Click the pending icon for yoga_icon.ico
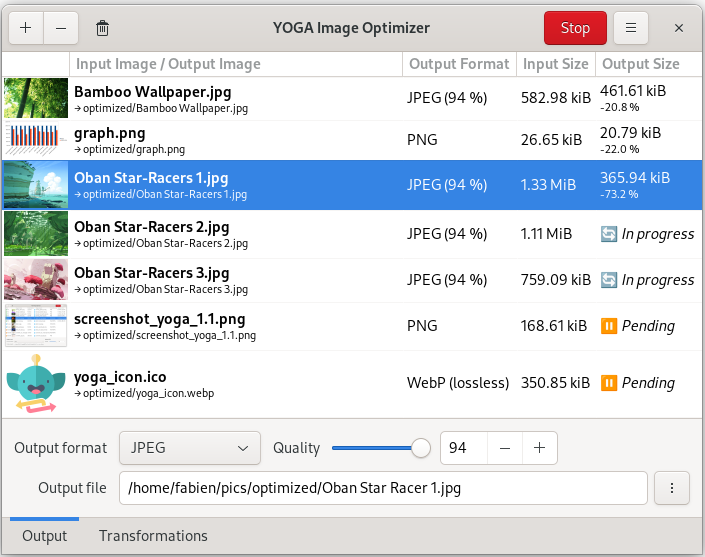Image resolution: width=705 pixels, height=557 pixels. 609,383
